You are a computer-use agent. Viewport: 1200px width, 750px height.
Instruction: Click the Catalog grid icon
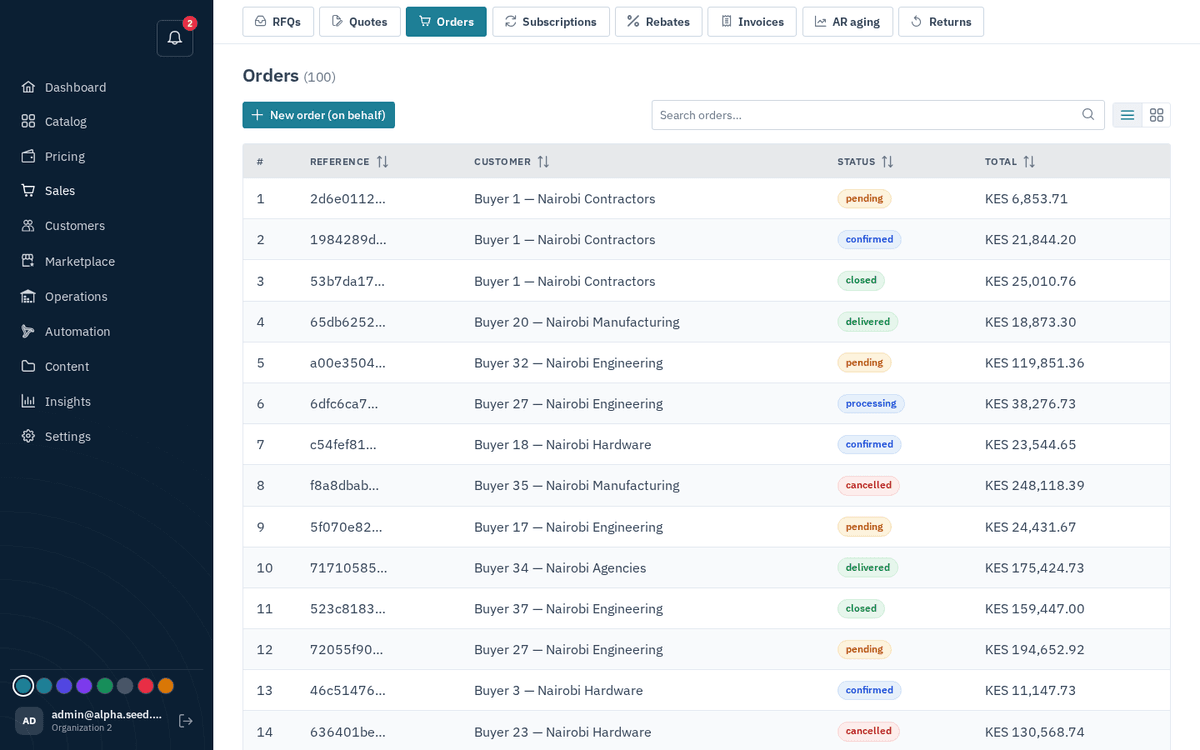[28, 121]
